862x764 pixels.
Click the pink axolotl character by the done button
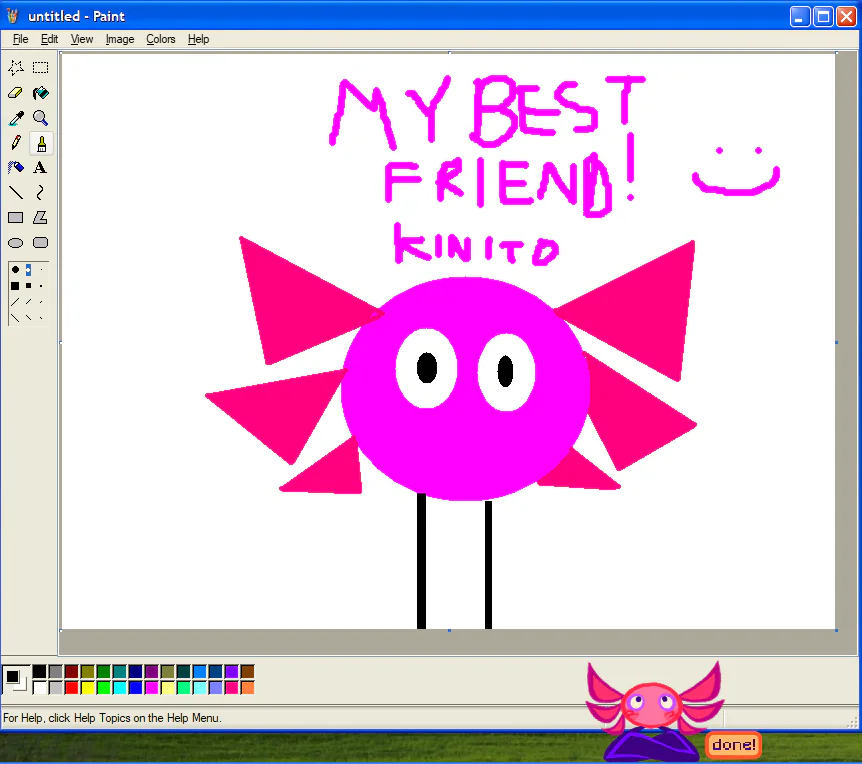click(x=653, y=712)
